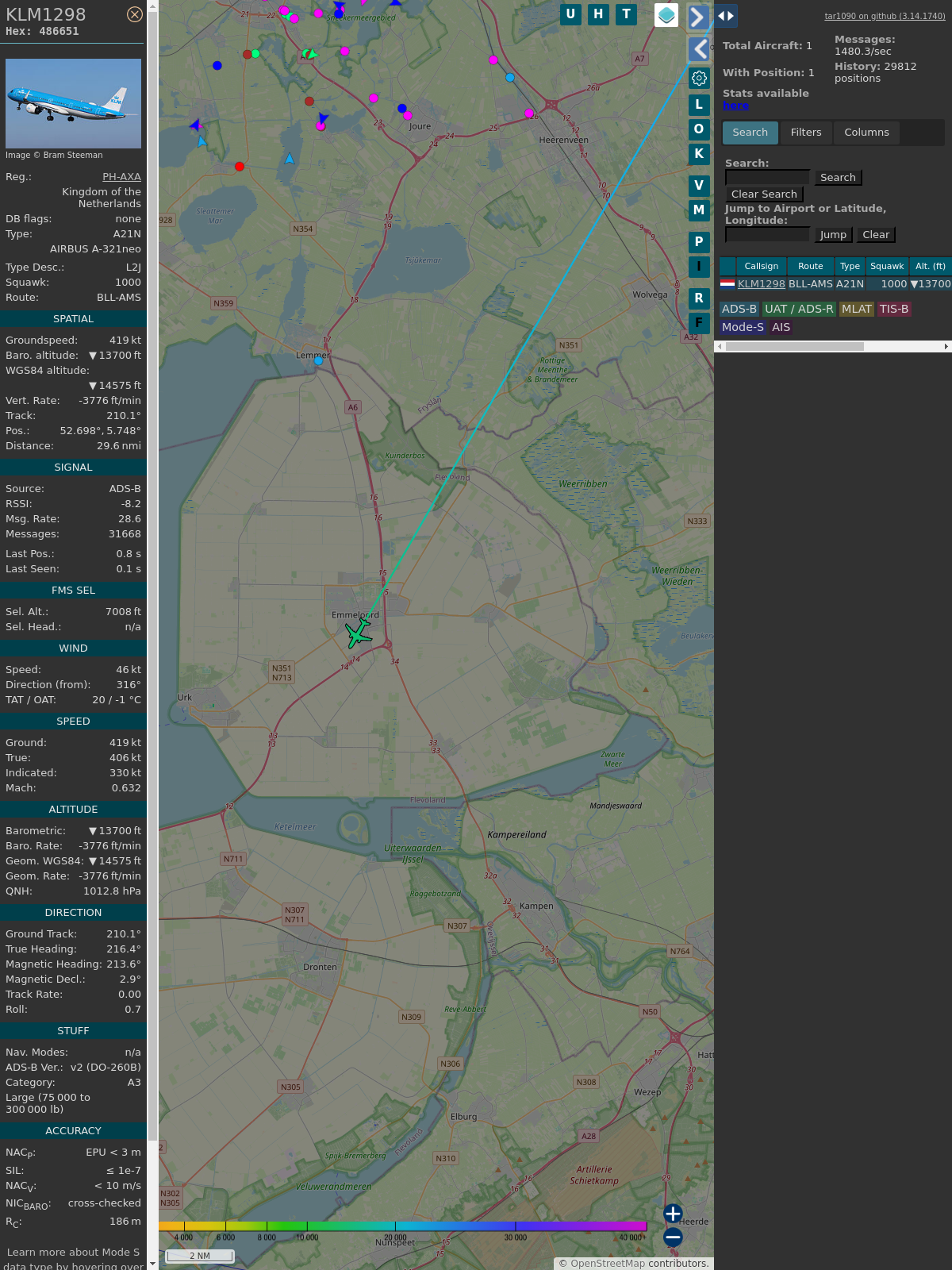Click the red aircraft dot near Sleattemer Mar
The height and width of the screenshot is (1270, 952).
[x=240, y=167]
